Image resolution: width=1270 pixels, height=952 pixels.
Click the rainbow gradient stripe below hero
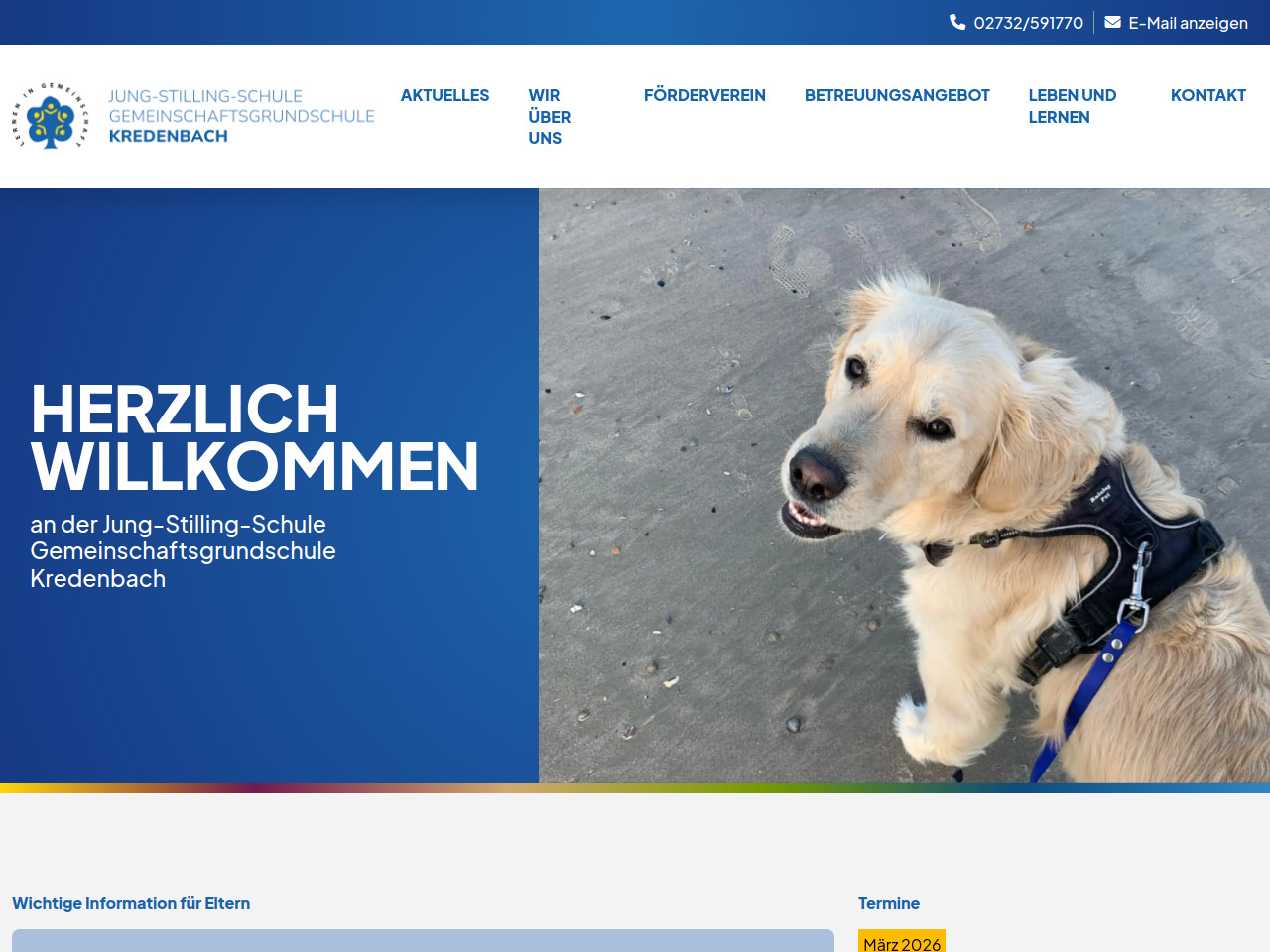(635, 788)
